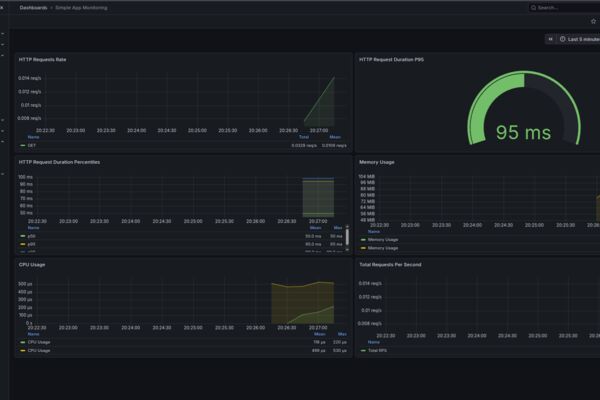Sort HTTP Requests Rate legend by Name
The image size is (600, 400).
(x=33, y=137)
